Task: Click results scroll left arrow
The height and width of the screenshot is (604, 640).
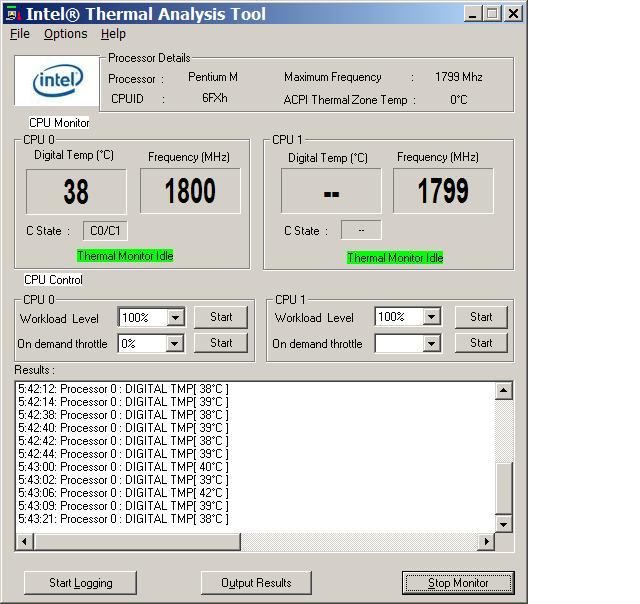Action: pos(24,542)
